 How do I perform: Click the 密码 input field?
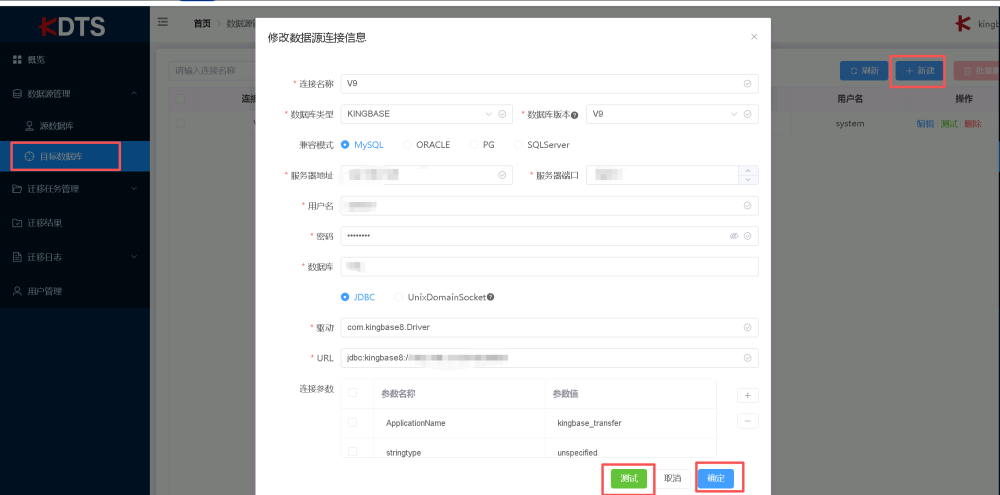tap(550, 236)
